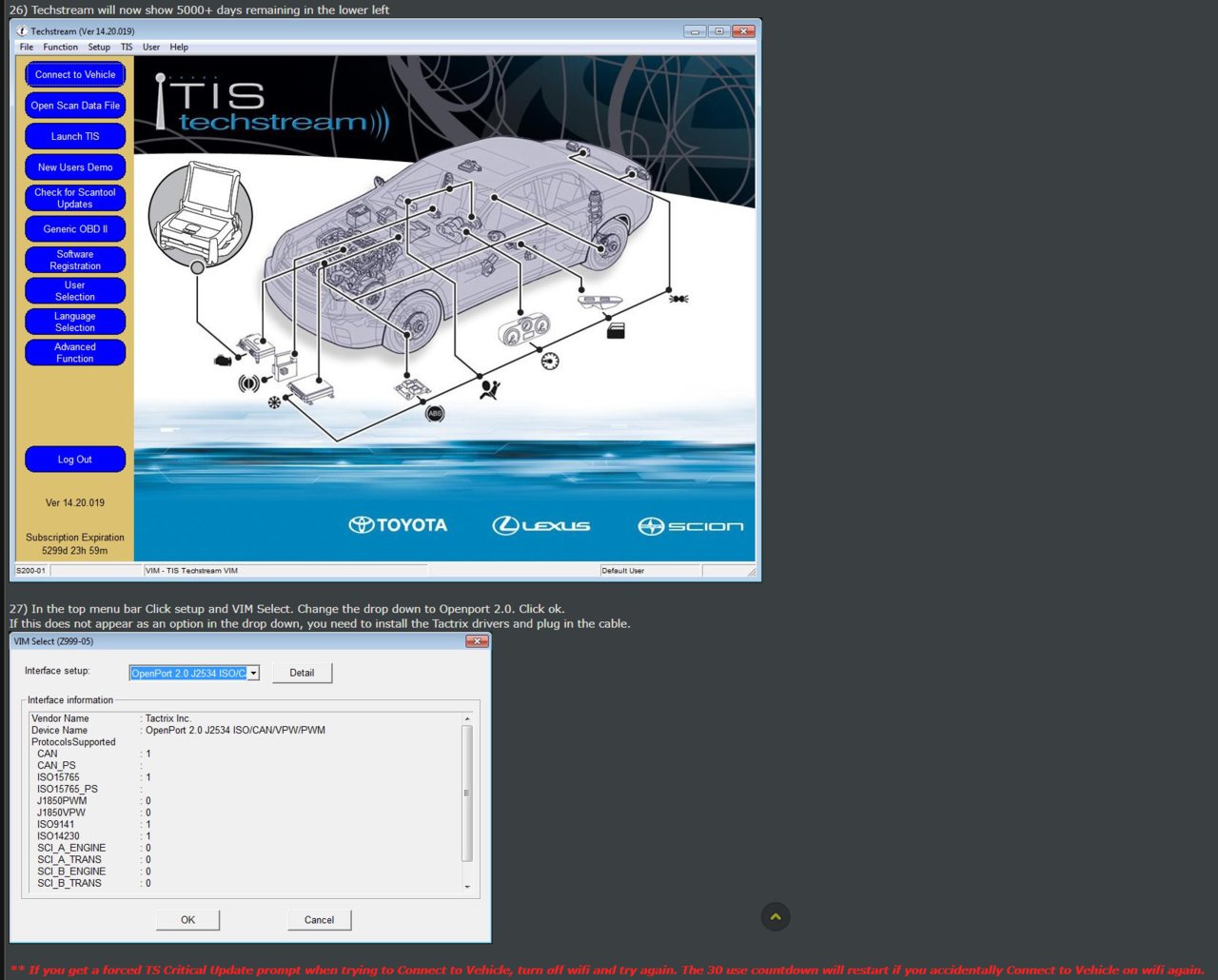Confirm VIM selection with OK
Image resolution: width=1218 pixels, height=980 pixels.
click(187, 920)
